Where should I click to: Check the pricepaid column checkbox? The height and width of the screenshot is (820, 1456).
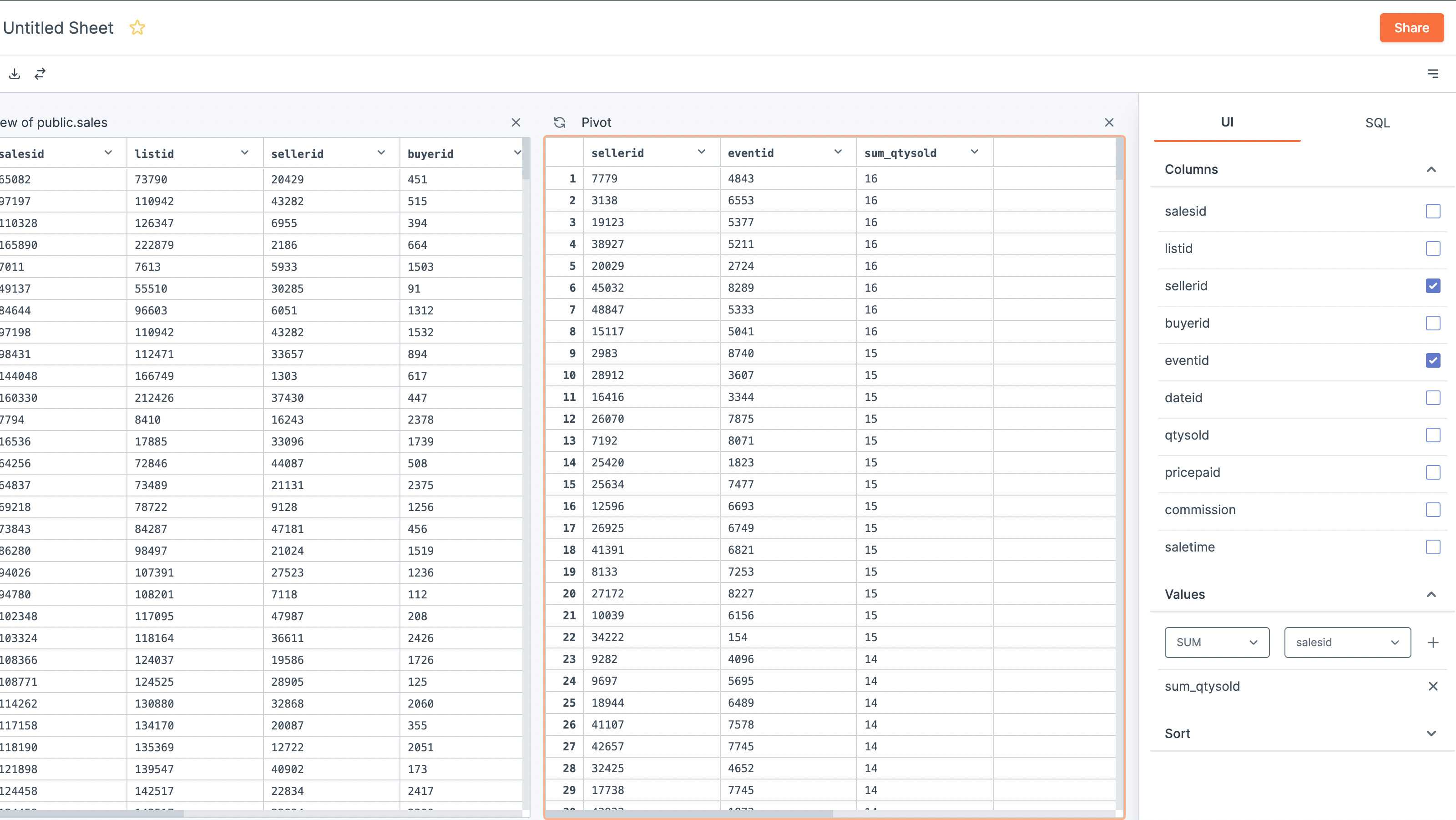click(x=1433, y=472)
